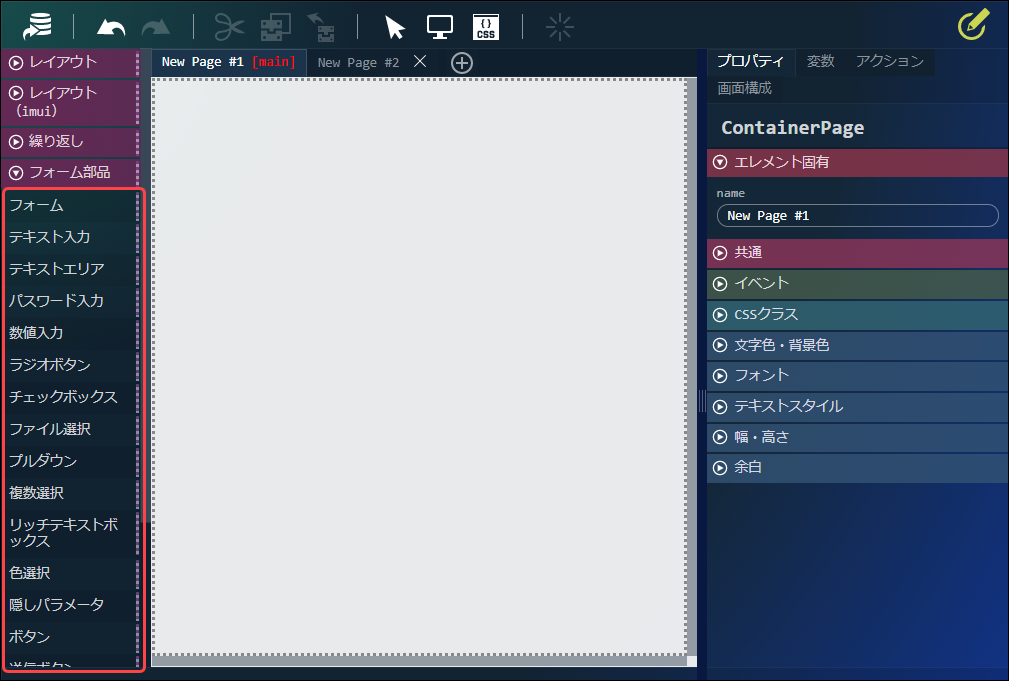
Task: Open the monitor preview icon
Action: click(x=440, y=28)
